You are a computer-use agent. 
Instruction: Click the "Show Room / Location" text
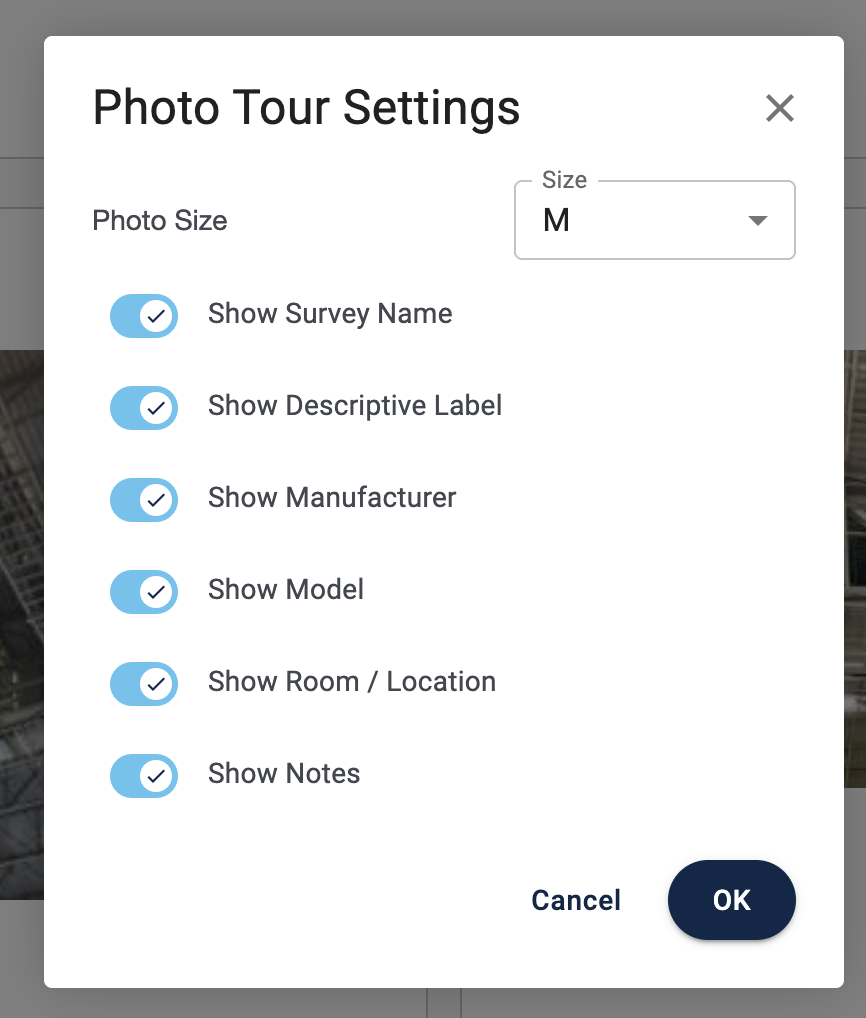coord(352,682)
